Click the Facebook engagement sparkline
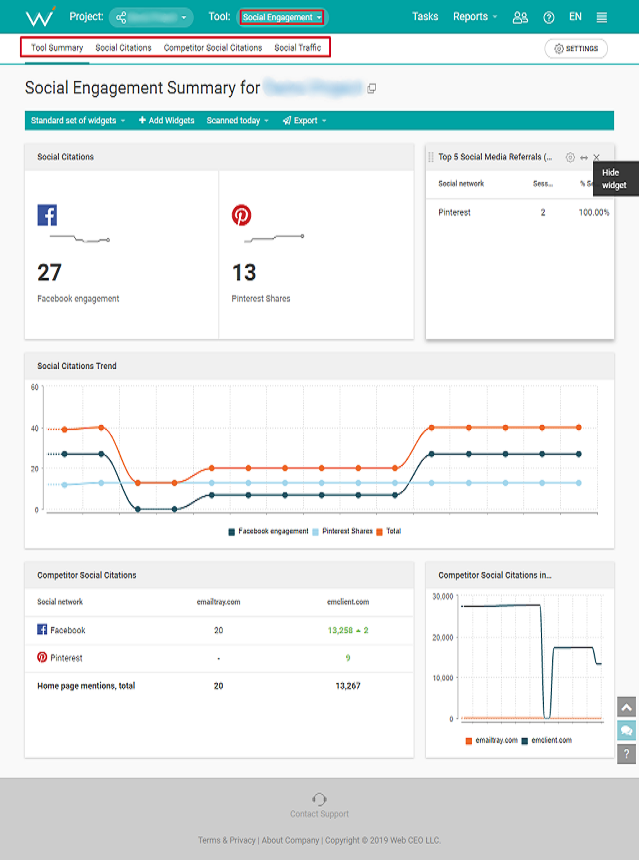The width and height of the screenshot is (639, 860). tap(80, 239)
